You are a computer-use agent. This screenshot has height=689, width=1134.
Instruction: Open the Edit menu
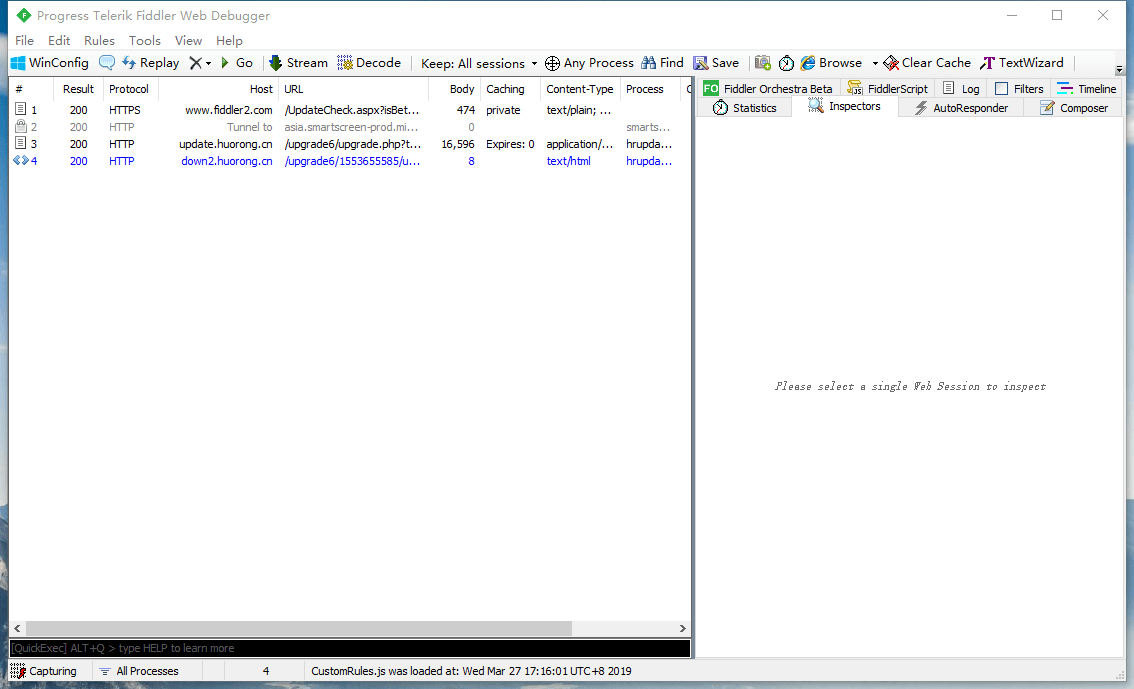(x=59, y=40)
